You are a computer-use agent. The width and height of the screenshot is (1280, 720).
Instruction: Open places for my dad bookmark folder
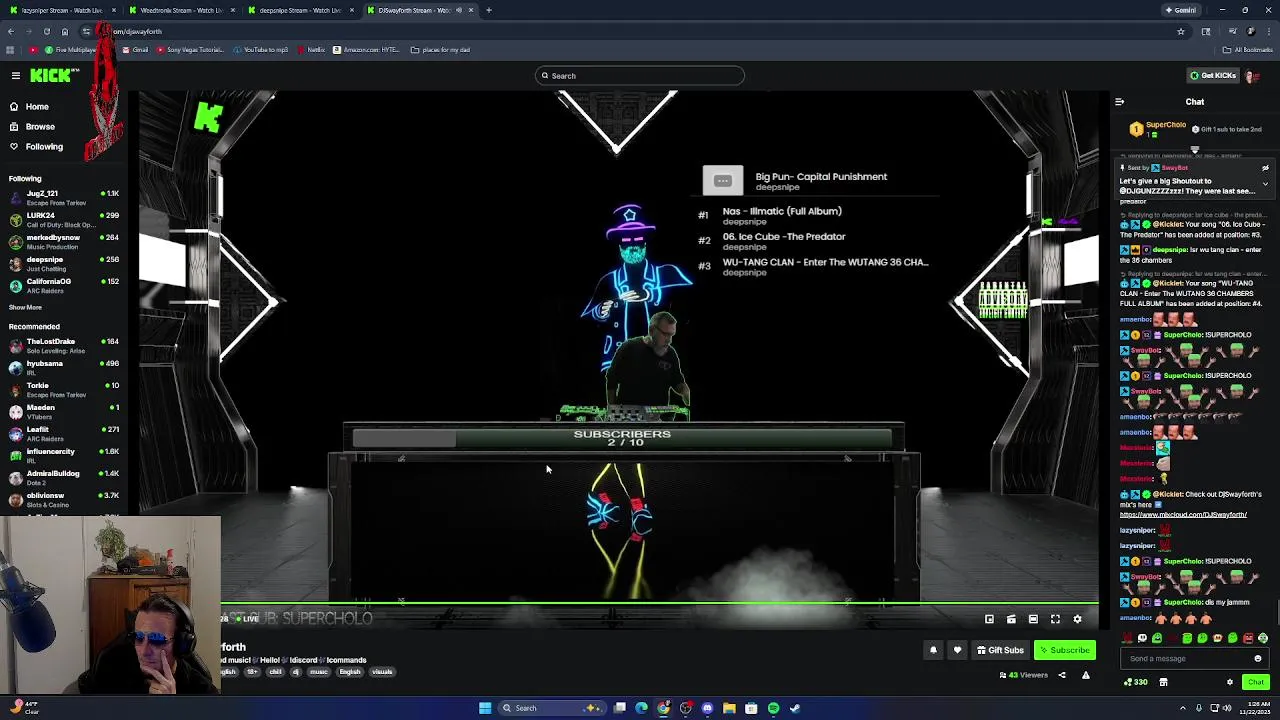[440, 50]
